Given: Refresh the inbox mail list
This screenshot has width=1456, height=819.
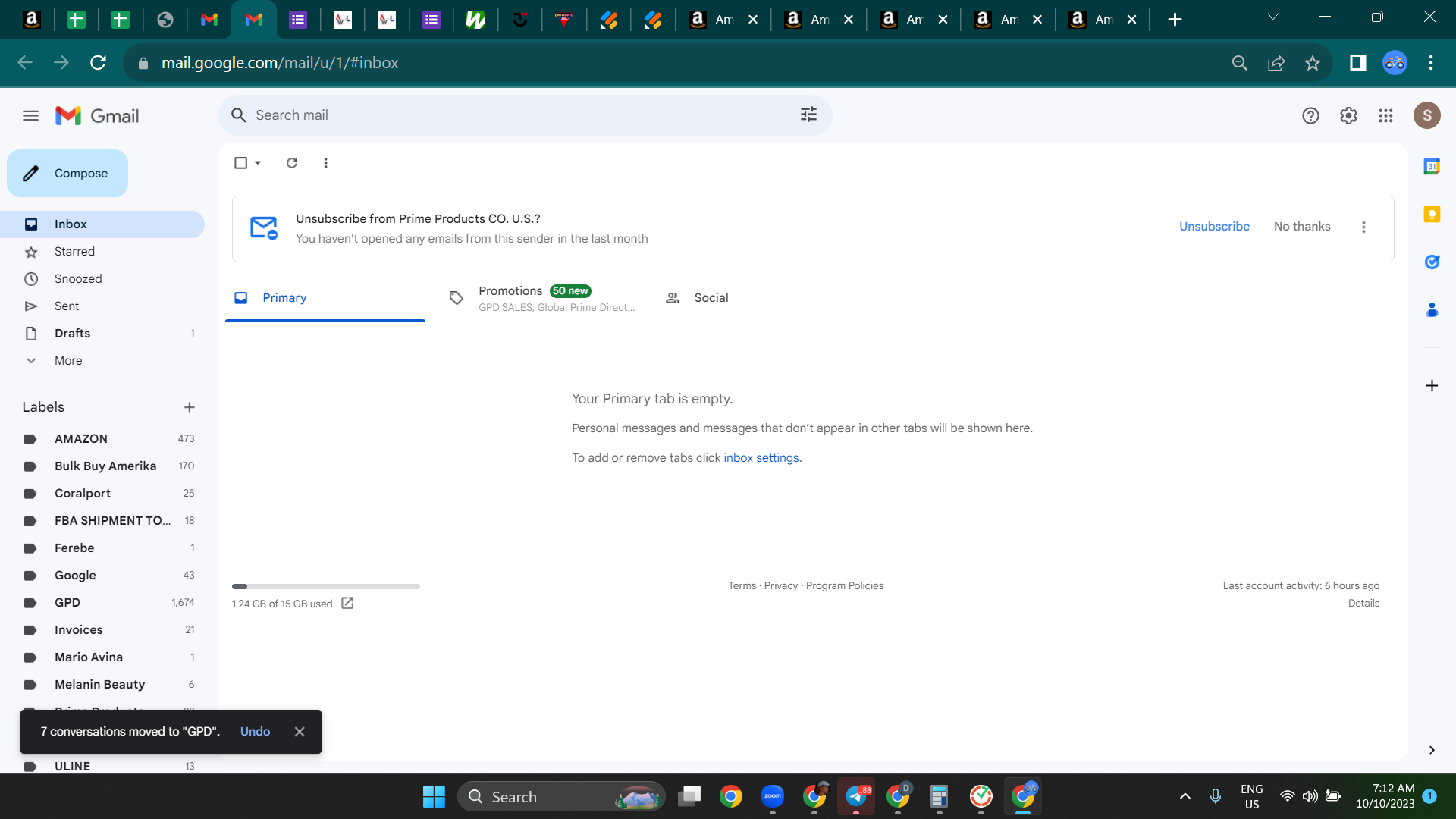Looking at the screenshot, I should click(x=292, y=163).
